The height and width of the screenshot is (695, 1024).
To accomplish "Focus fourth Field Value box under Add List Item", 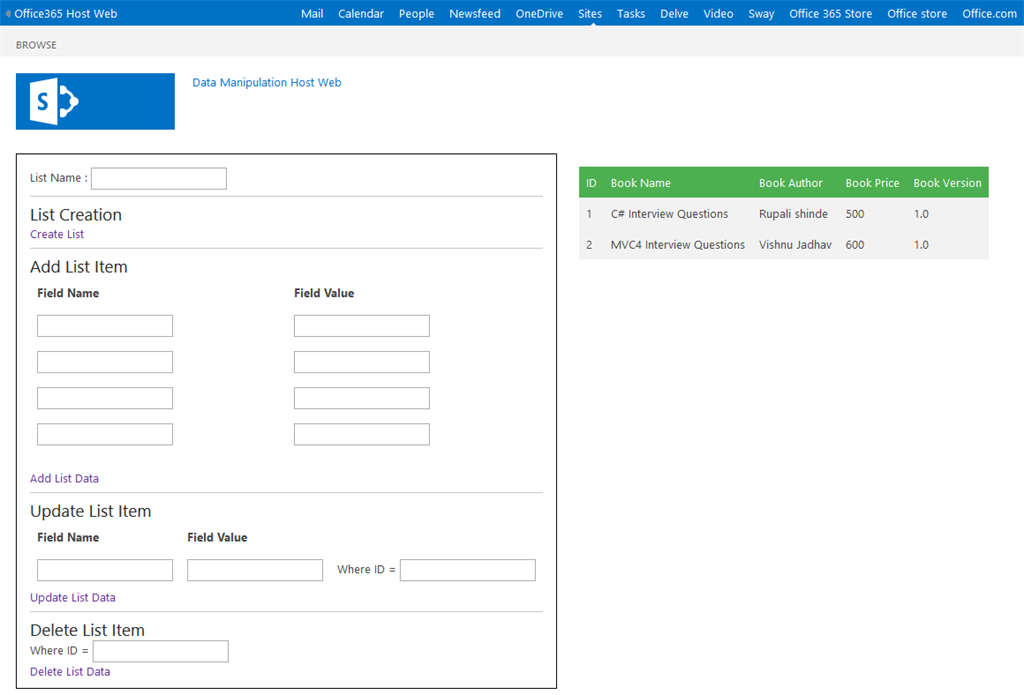I will pos(362,434).
